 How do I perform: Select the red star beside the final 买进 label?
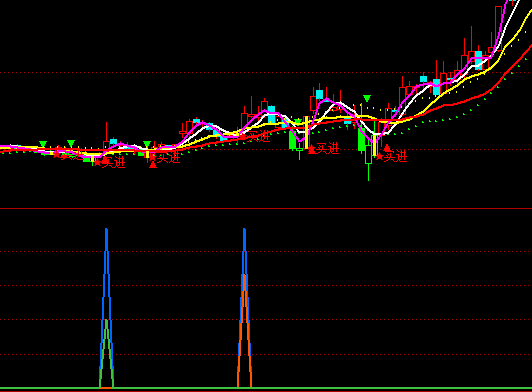click(x=379, y=156)
